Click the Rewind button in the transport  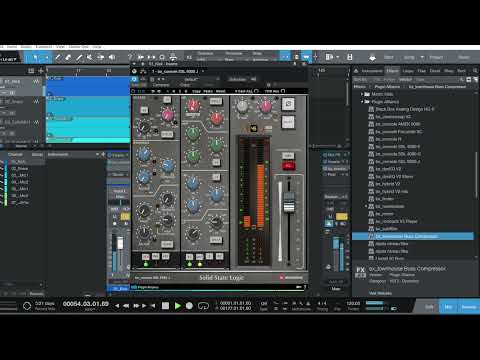click(126, 305)
